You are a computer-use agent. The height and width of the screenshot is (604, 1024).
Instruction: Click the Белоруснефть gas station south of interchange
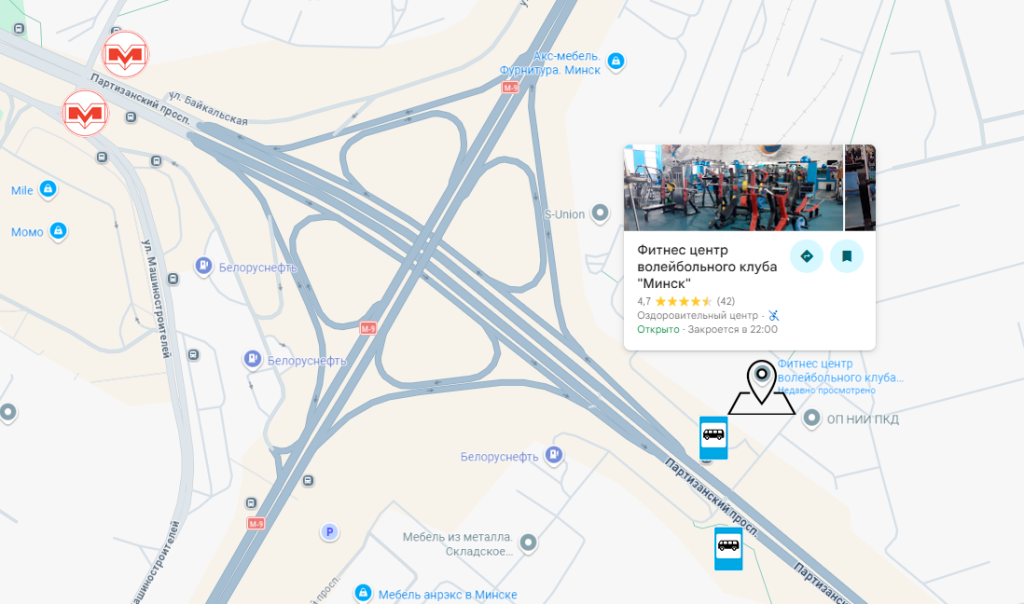(554, 455)
